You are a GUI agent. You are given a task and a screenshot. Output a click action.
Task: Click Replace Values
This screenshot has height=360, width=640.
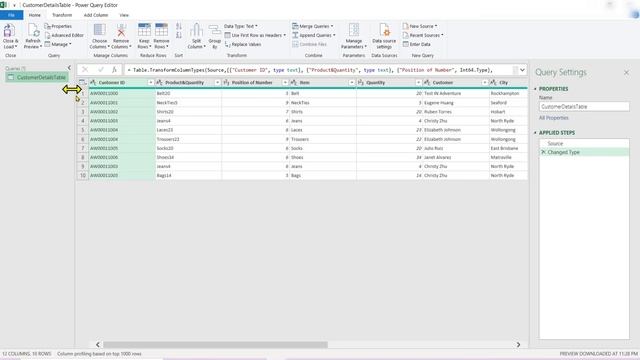[243, 44]
